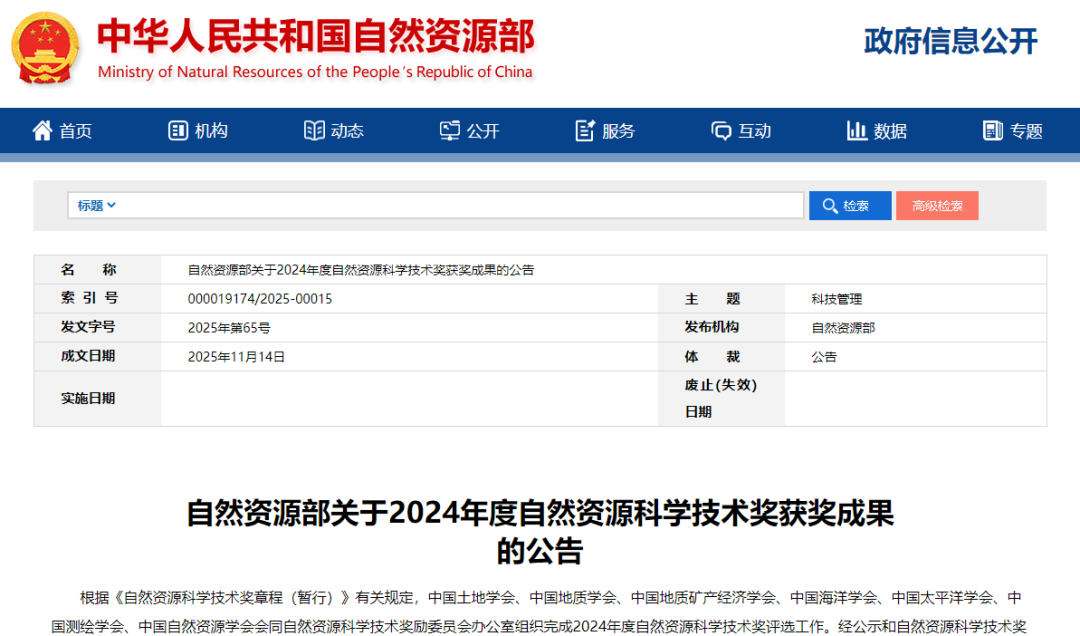Click the 互动 chat bubbles icon
Screen dimensions: 1080x636
coord(721,131)
